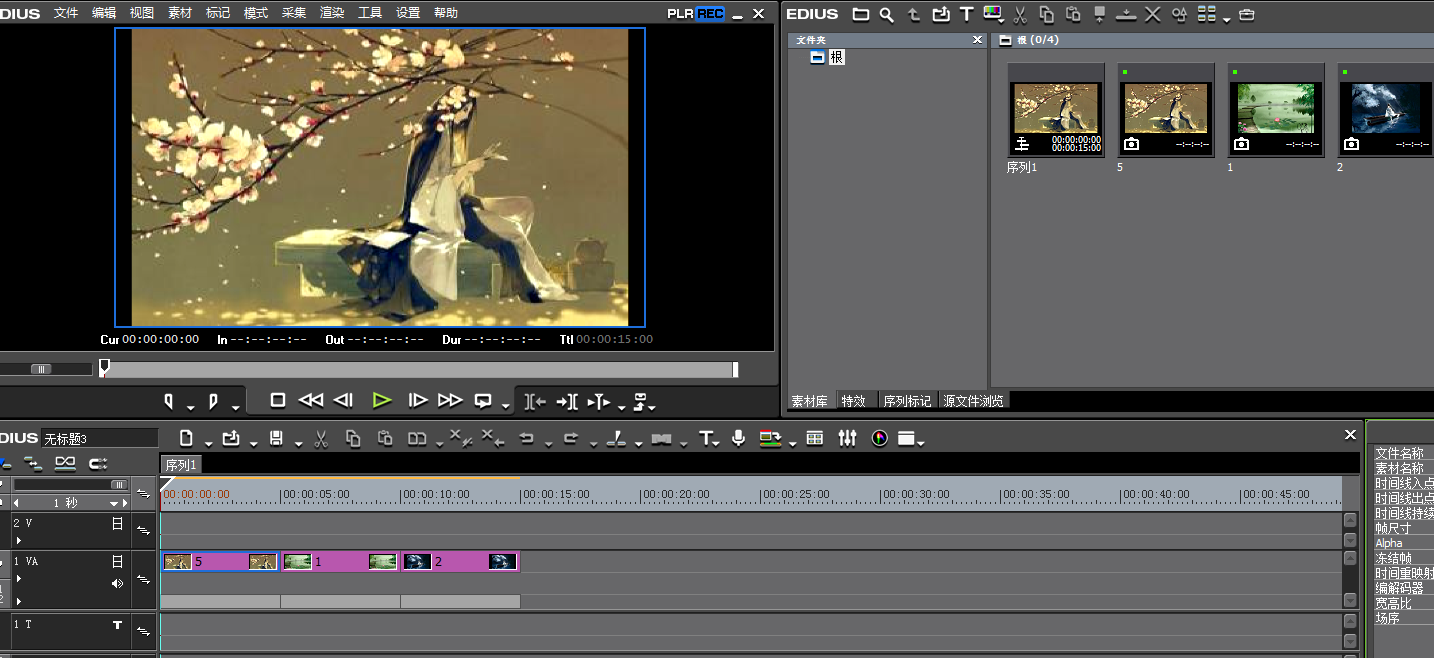Click the Create Title T icon in timeline toolbar

[705, 438]
